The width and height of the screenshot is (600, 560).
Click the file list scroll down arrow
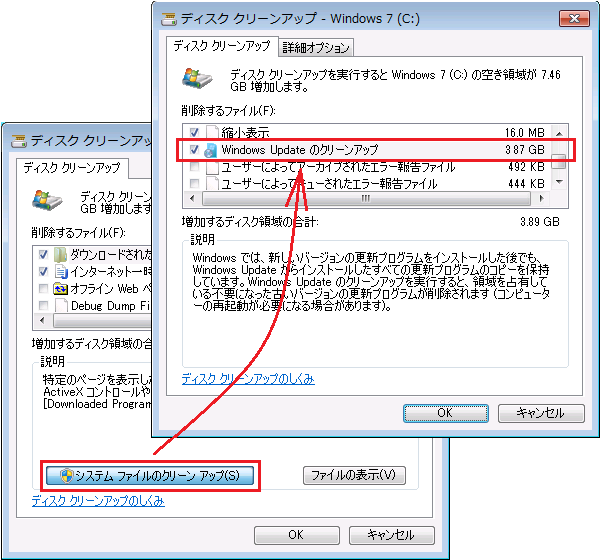coord(559,182)
